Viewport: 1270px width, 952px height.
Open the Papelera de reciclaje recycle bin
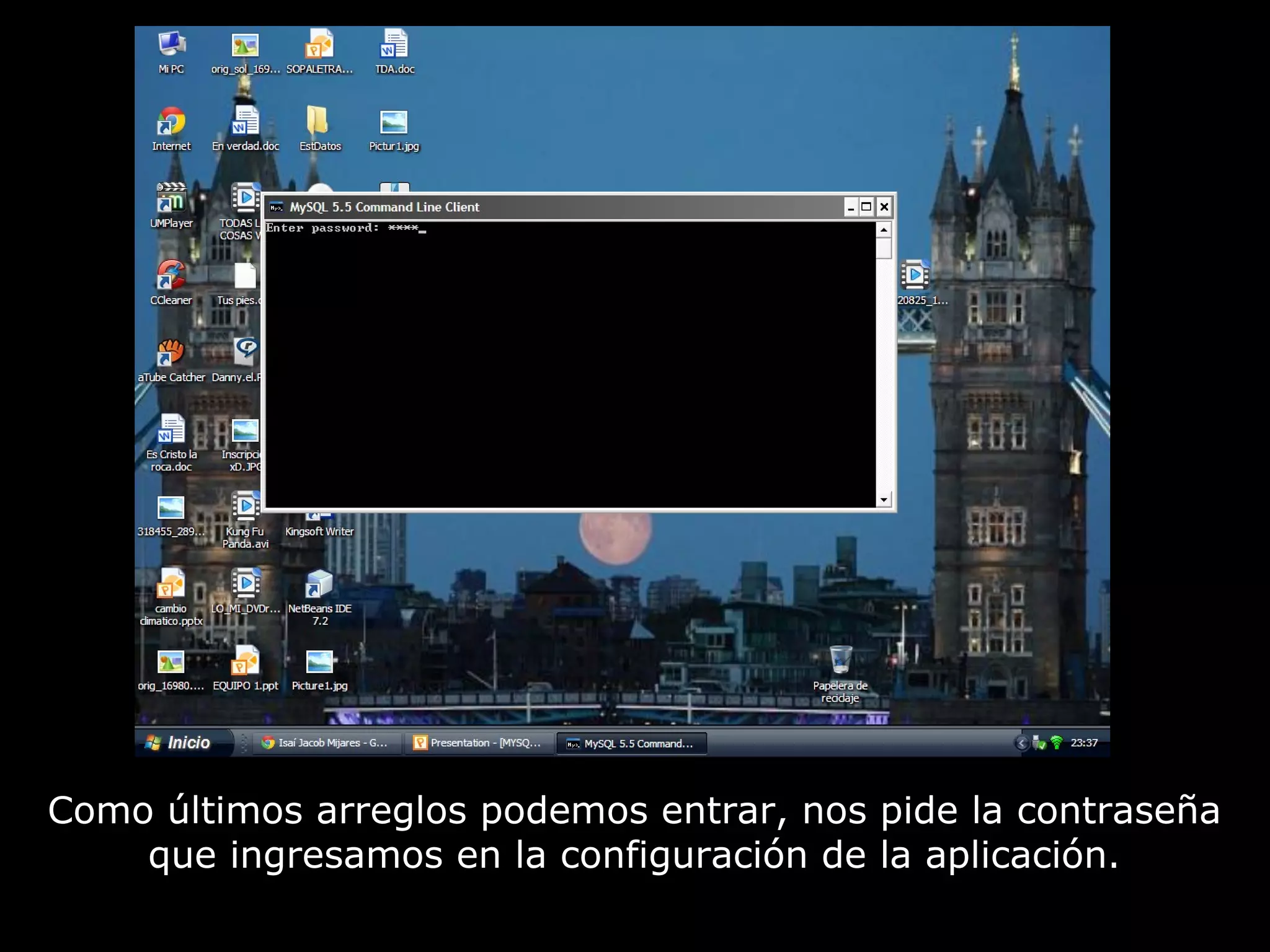[840, 674]
